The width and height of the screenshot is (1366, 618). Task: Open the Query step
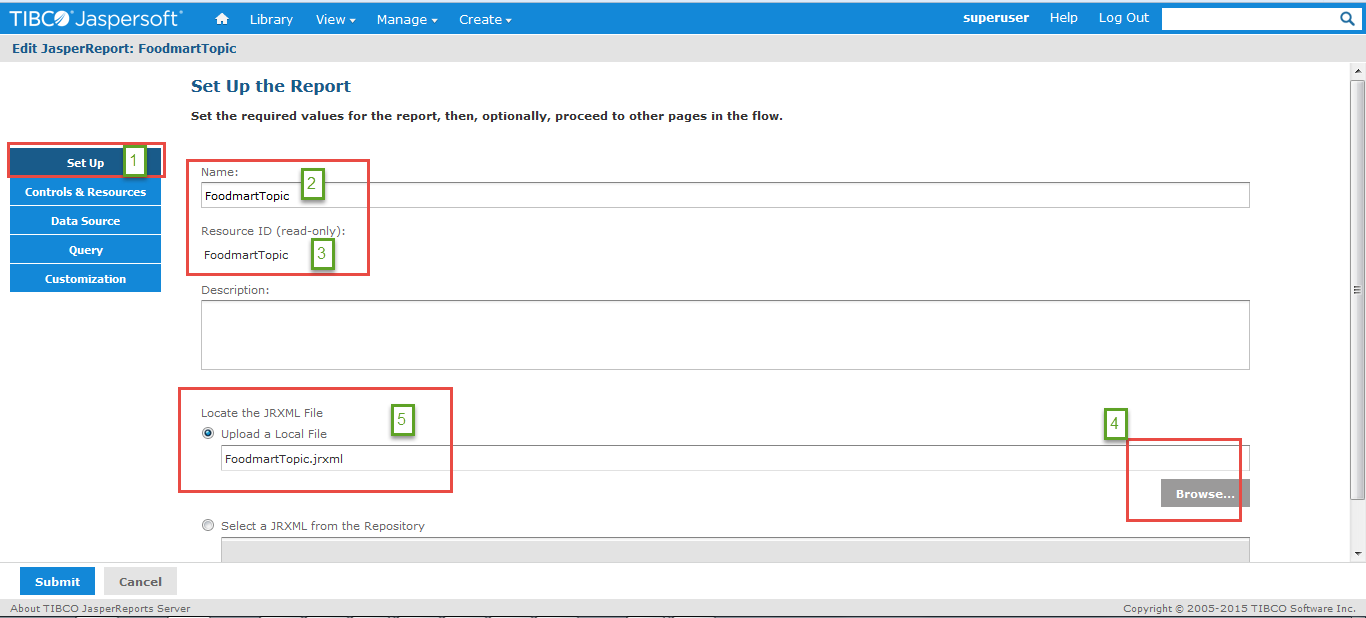(85, 250)
